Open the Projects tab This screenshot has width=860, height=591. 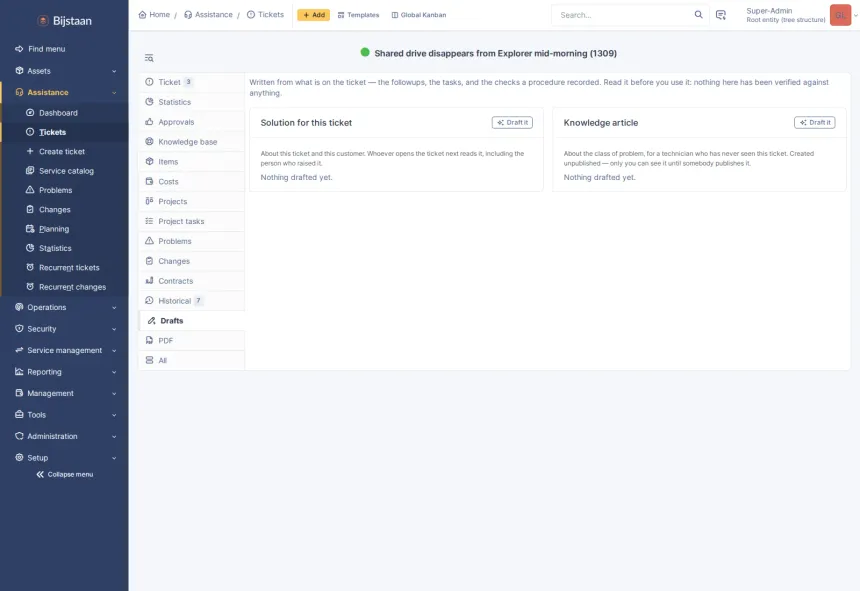click(191, 201)
